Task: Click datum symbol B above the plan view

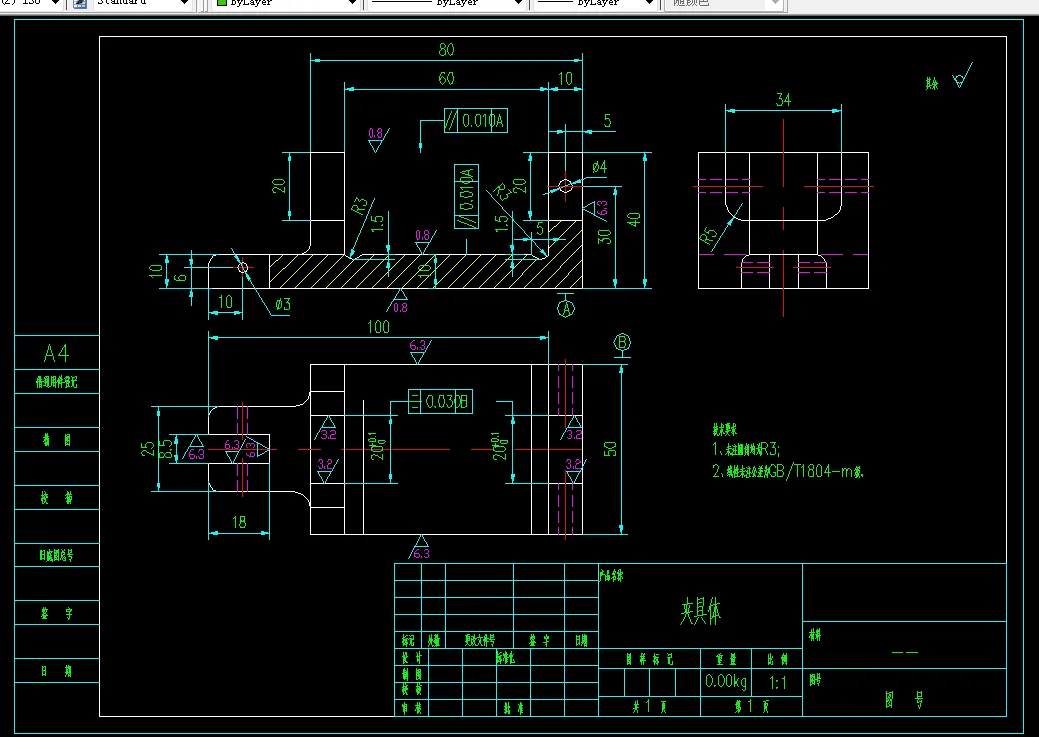Action: click(x=623, y=344)
